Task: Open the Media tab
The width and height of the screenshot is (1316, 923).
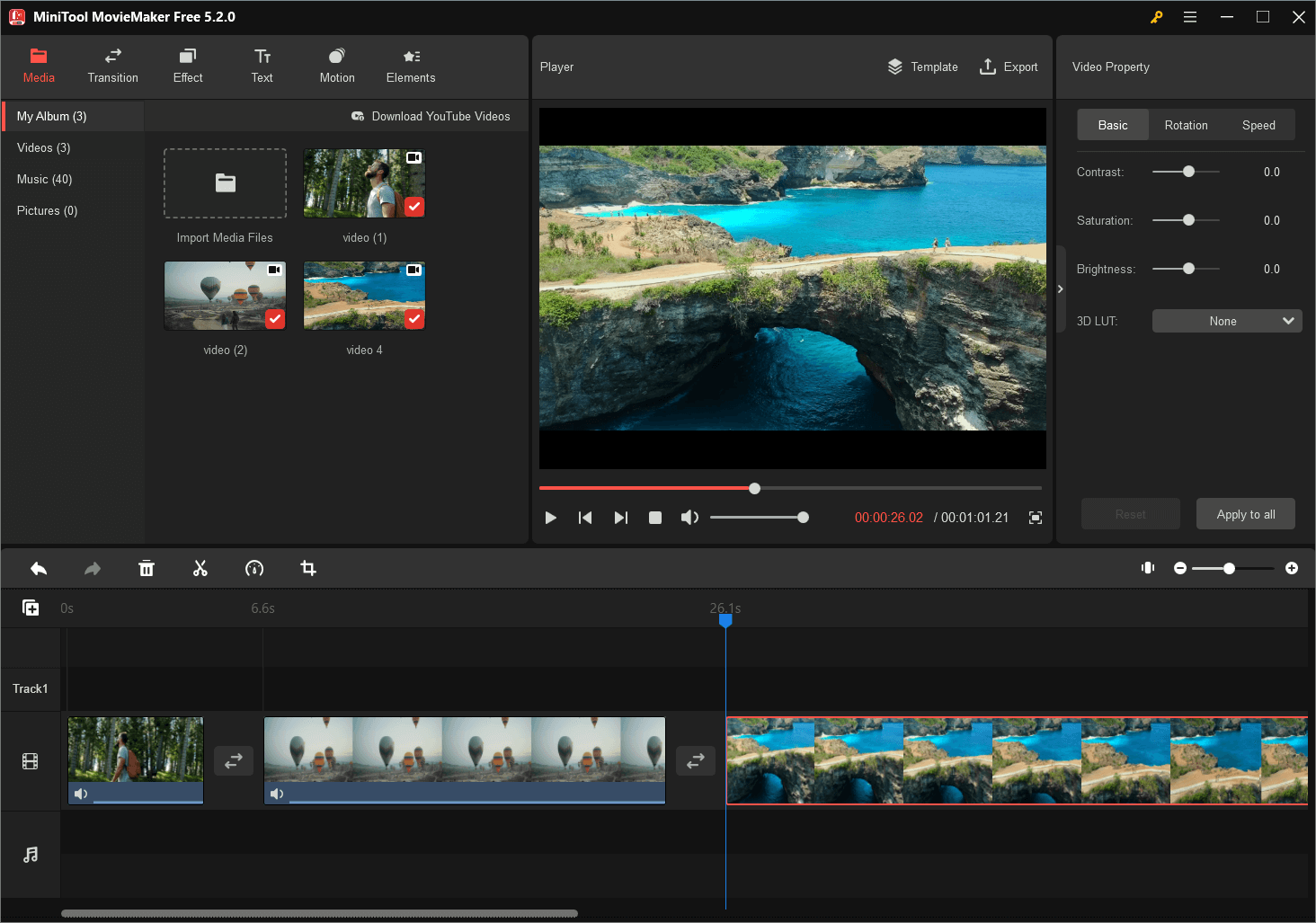Action: point(39,67)
